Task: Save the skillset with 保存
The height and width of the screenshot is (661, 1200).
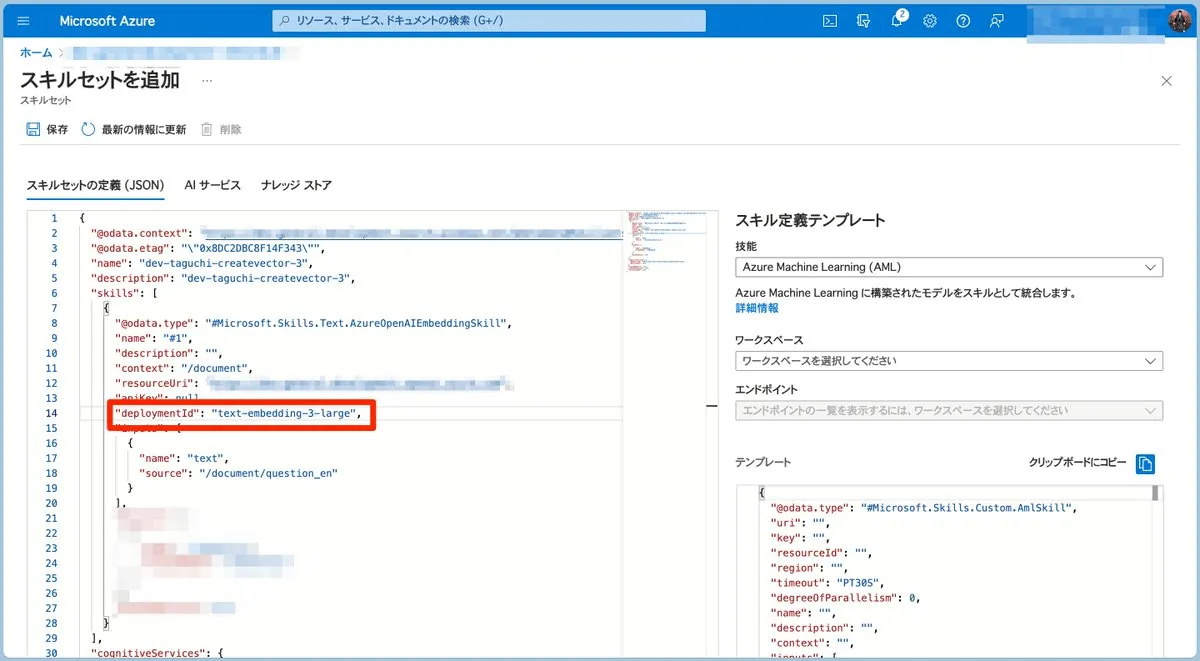Action: pyautogui.click(x=47, y=129)
